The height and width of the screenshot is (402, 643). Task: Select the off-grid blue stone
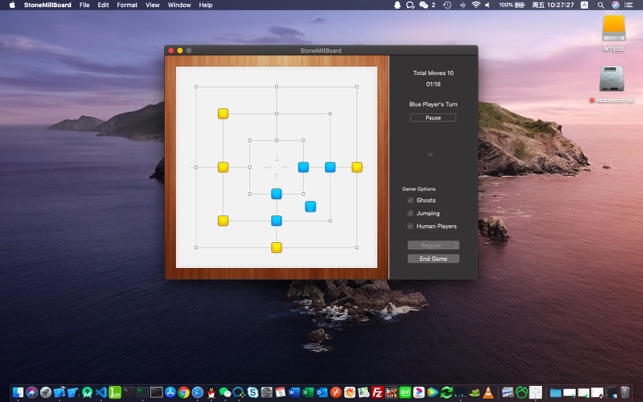pyautogui.click(x=310, y=206)
